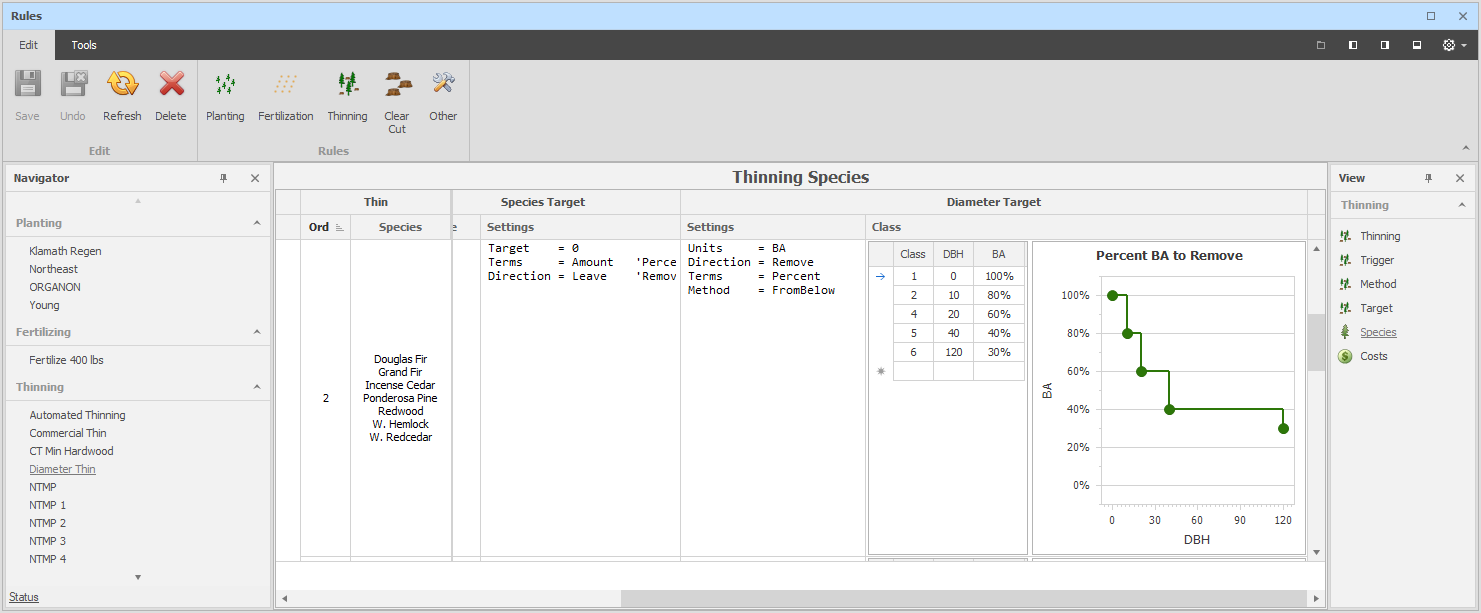
Task: Select the Commercial Thin rule
Action: click(x=68, y=433)
